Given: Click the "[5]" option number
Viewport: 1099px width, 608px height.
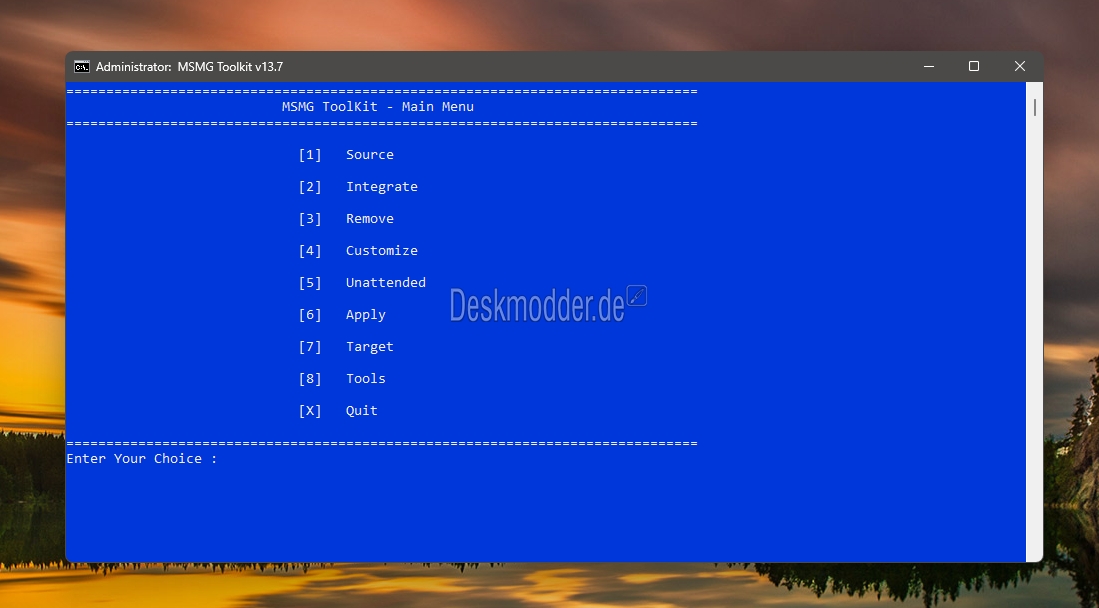Looking at the screenshot, I should 310,283.
